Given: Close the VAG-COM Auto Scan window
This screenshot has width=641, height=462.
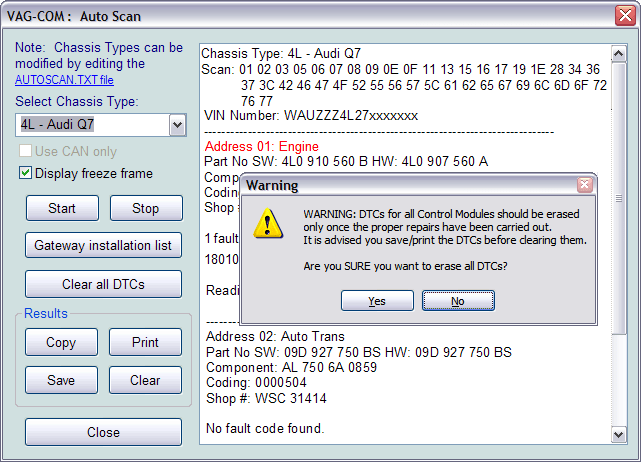Looking at the screenshot, I should (625, 16).
